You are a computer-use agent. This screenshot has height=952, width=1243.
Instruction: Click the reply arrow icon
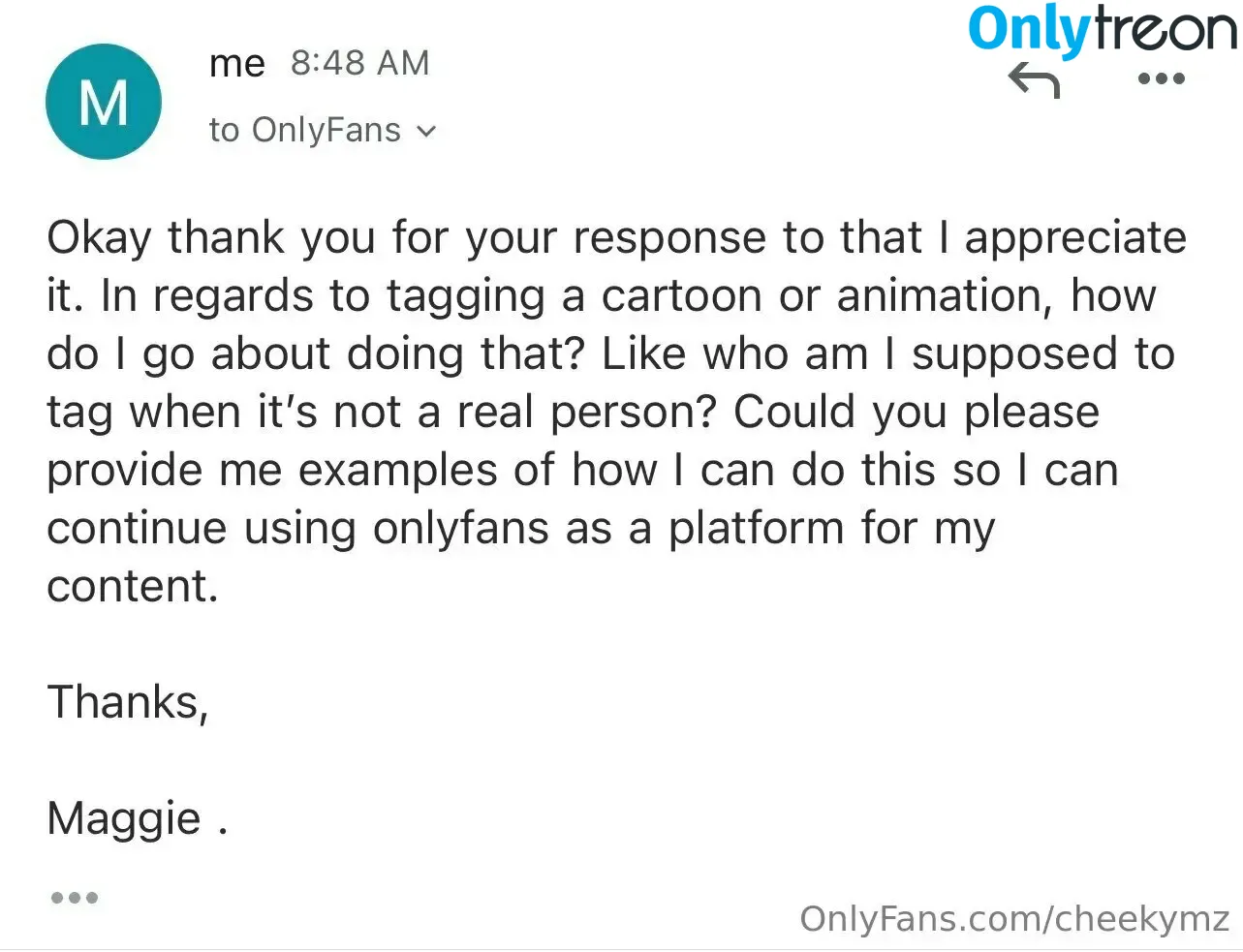click(x=1034, y=80)
